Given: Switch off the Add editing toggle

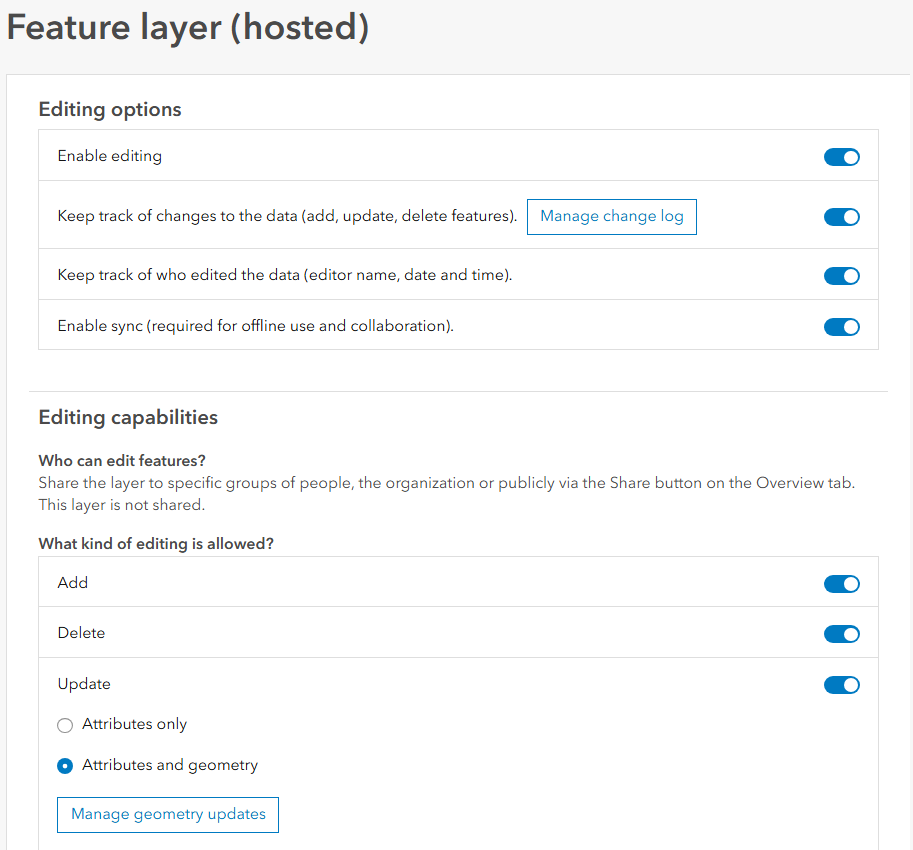Looking at the screenshot, I should pos(841,584).
